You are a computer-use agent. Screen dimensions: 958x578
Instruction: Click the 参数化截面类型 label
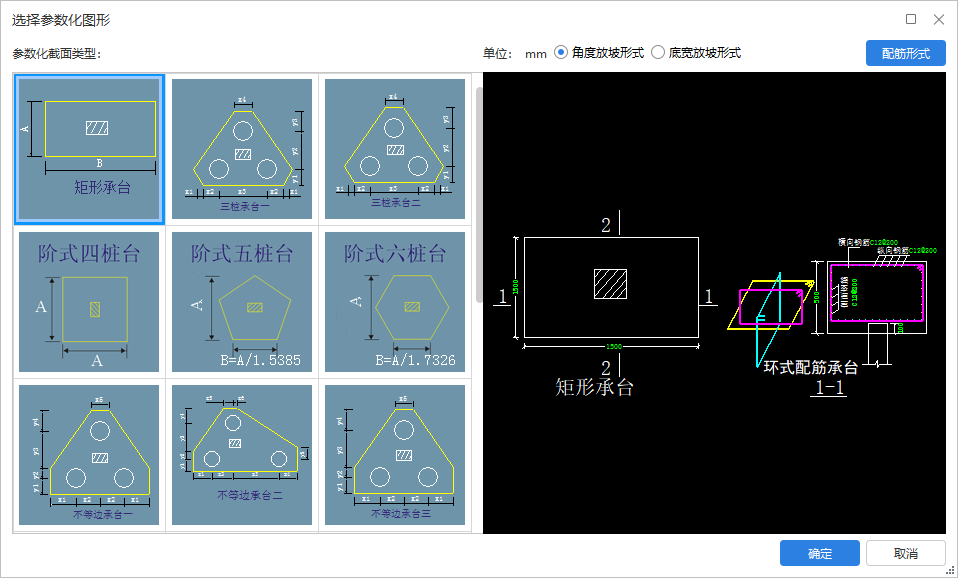click(x=56, y=54)
